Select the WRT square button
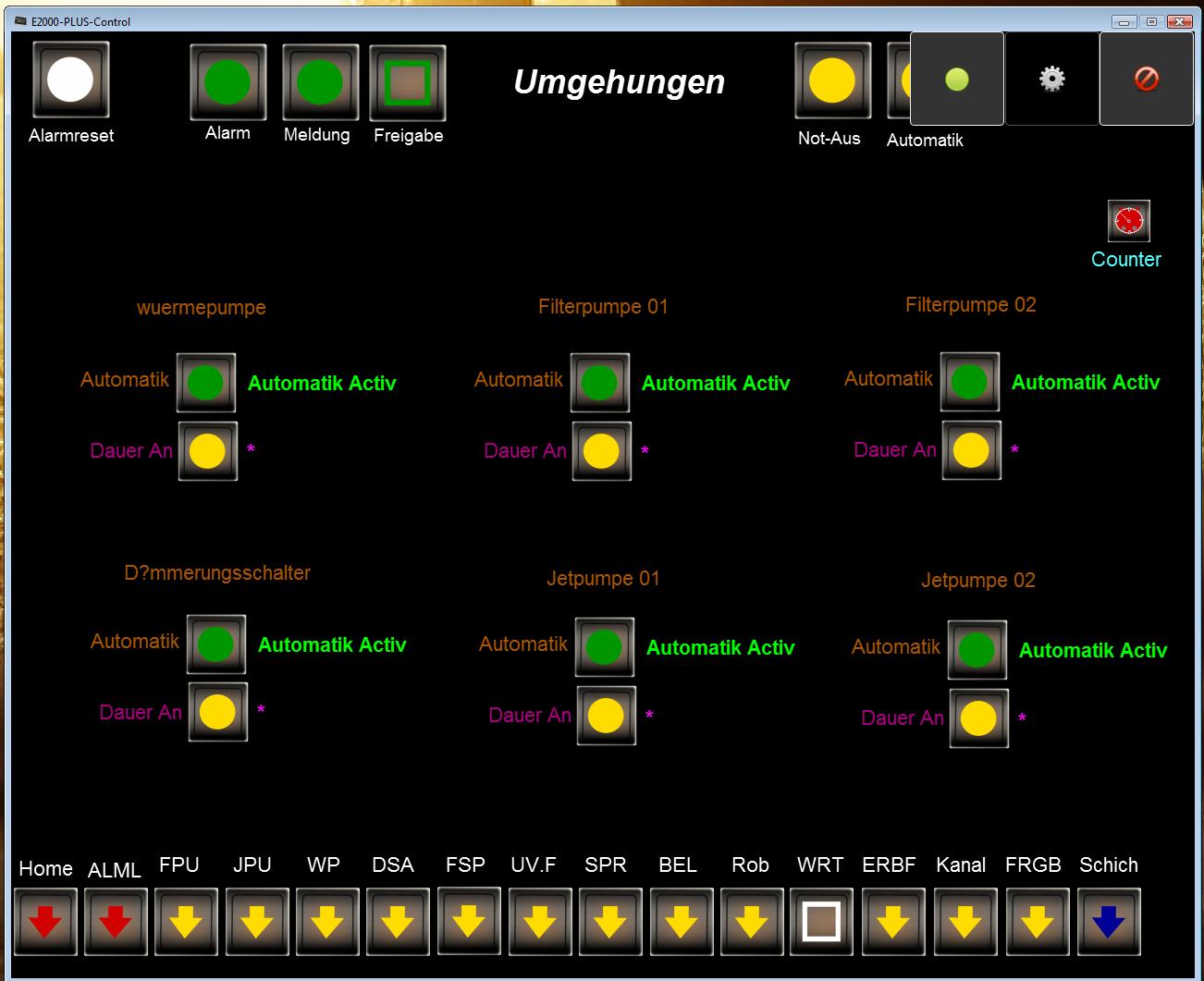The height and width of the screenshot is (981, 1204). tap(821, 922)
